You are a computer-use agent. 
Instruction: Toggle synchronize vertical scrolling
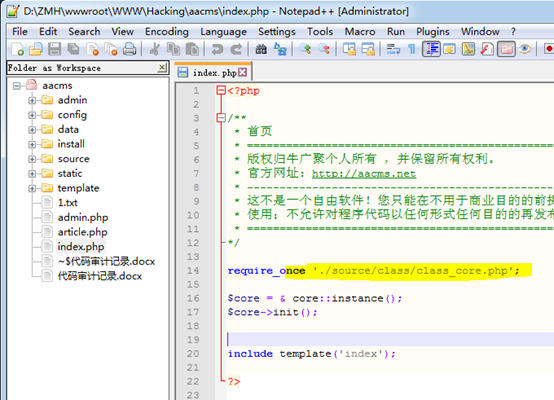click(x=349, y=49)
